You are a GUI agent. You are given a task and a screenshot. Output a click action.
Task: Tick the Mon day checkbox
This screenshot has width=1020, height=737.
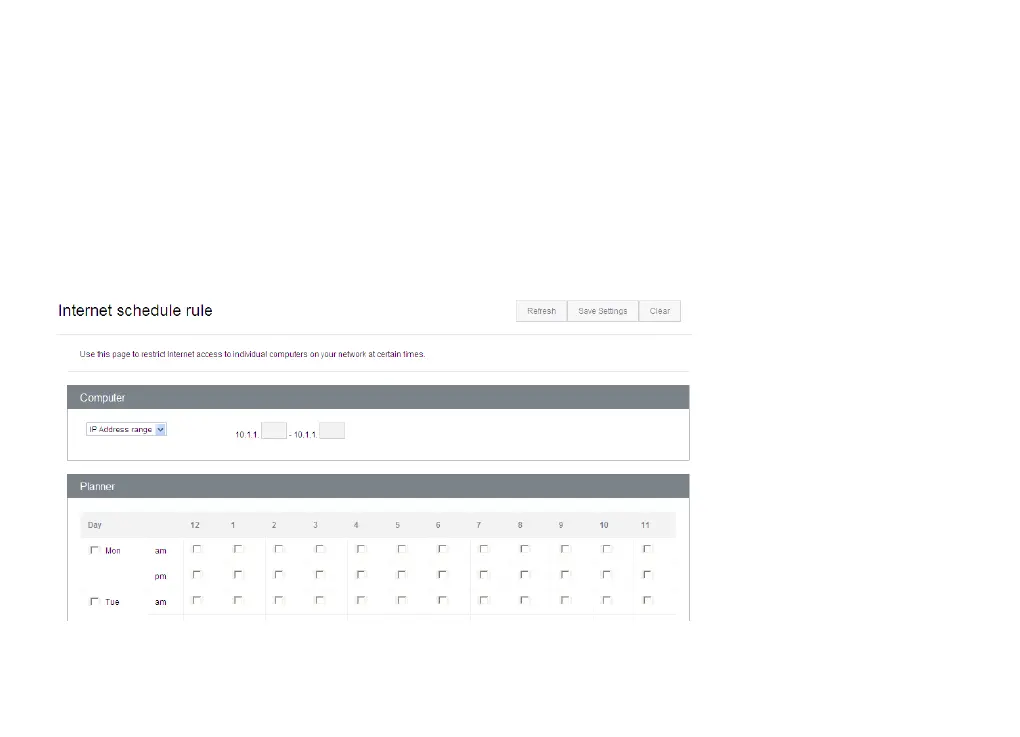click(94, 550)
